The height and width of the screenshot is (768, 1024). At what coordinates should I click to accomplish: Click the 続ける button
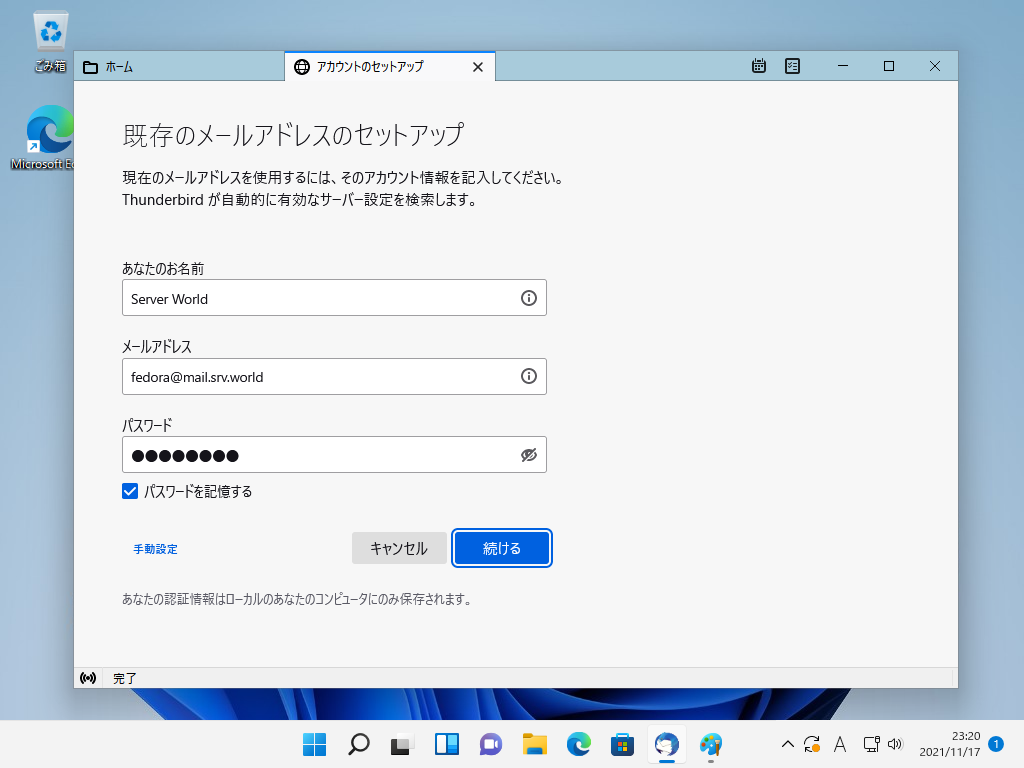(x=502, y=548)
